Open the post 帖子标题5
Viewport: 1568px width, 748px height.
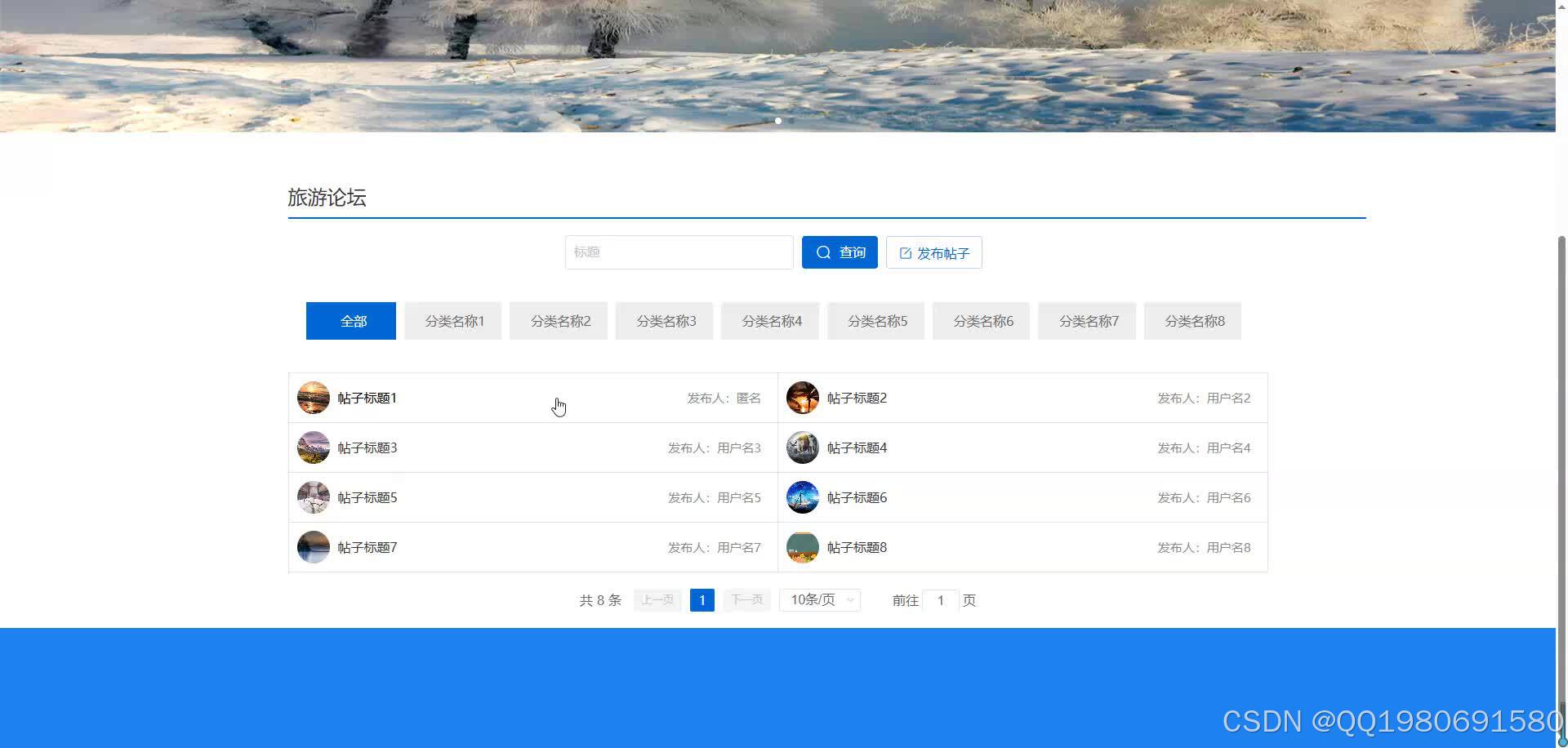coord(367,496)
